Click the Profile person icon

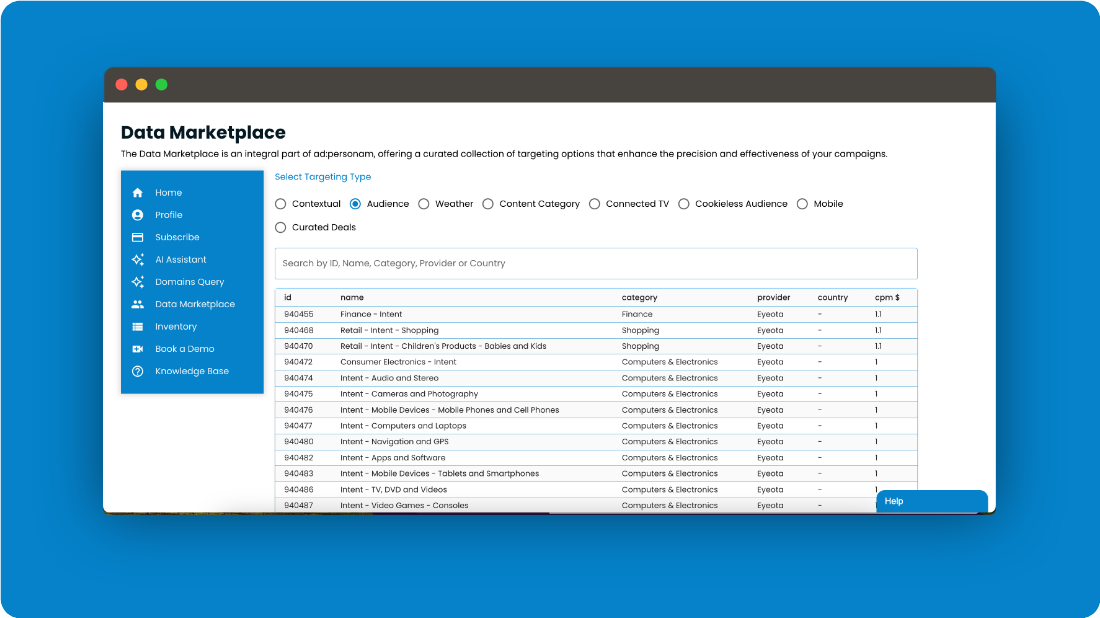[x=138, y=215]
